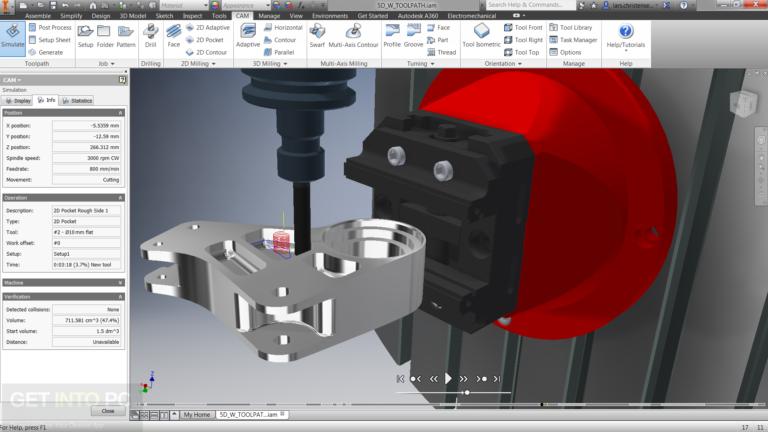Open the 3D Model ribbon tab
This screenshot has width=768, height=432.
133,16
